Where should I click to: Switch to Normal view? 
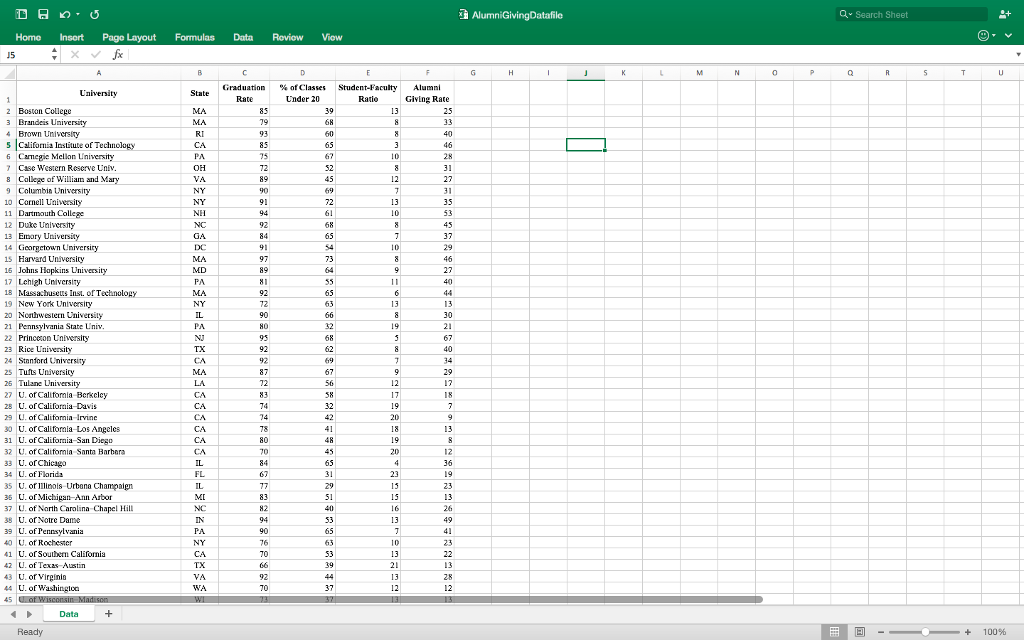click(834, 632)
